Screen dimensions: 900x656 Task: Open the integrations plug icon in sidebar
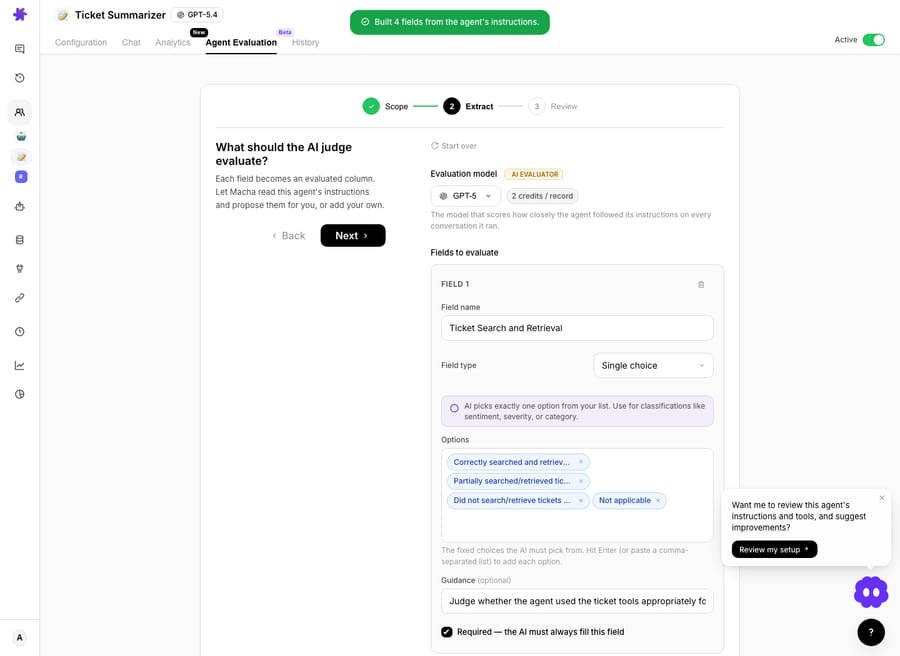(20, 268)
